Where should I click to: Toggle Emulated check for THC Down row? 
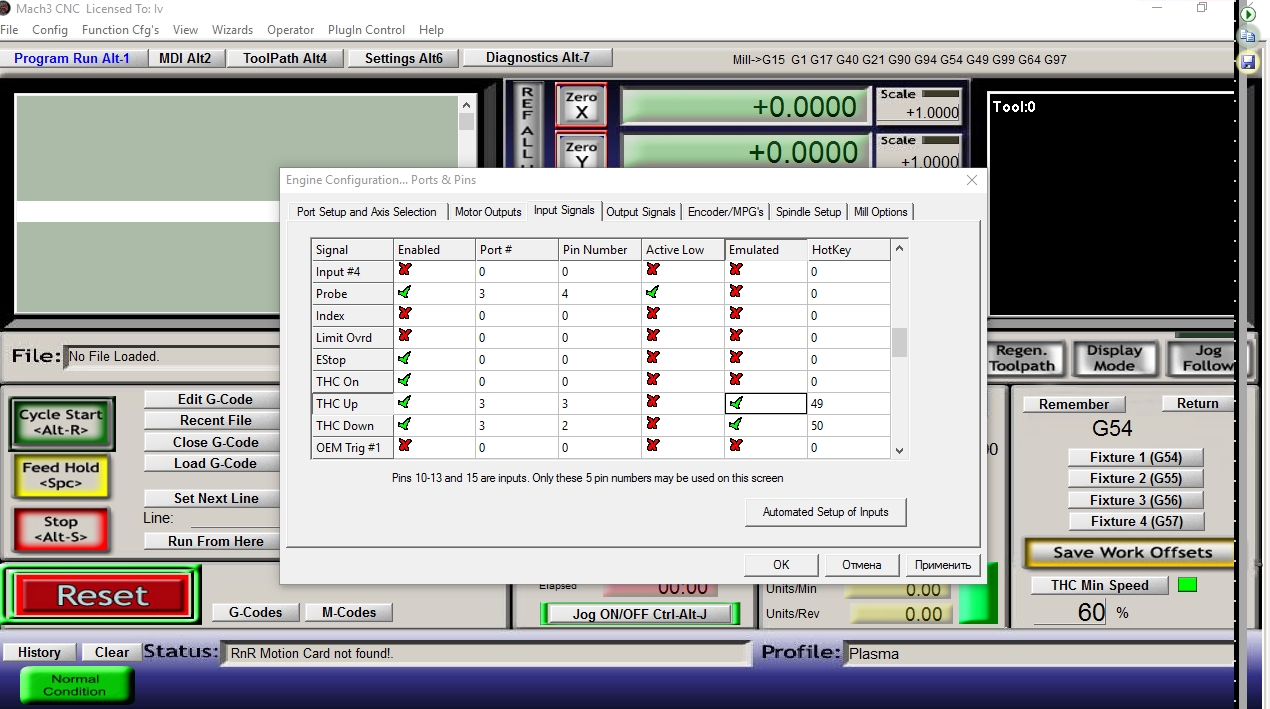[736, 425]
